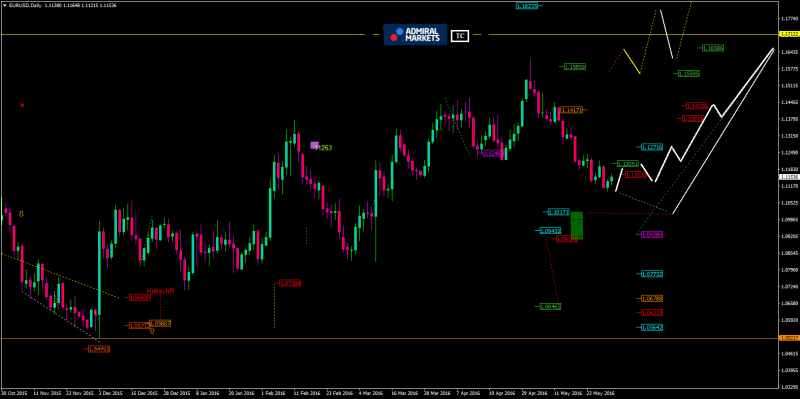Select the 1.04793 price label

99,350
